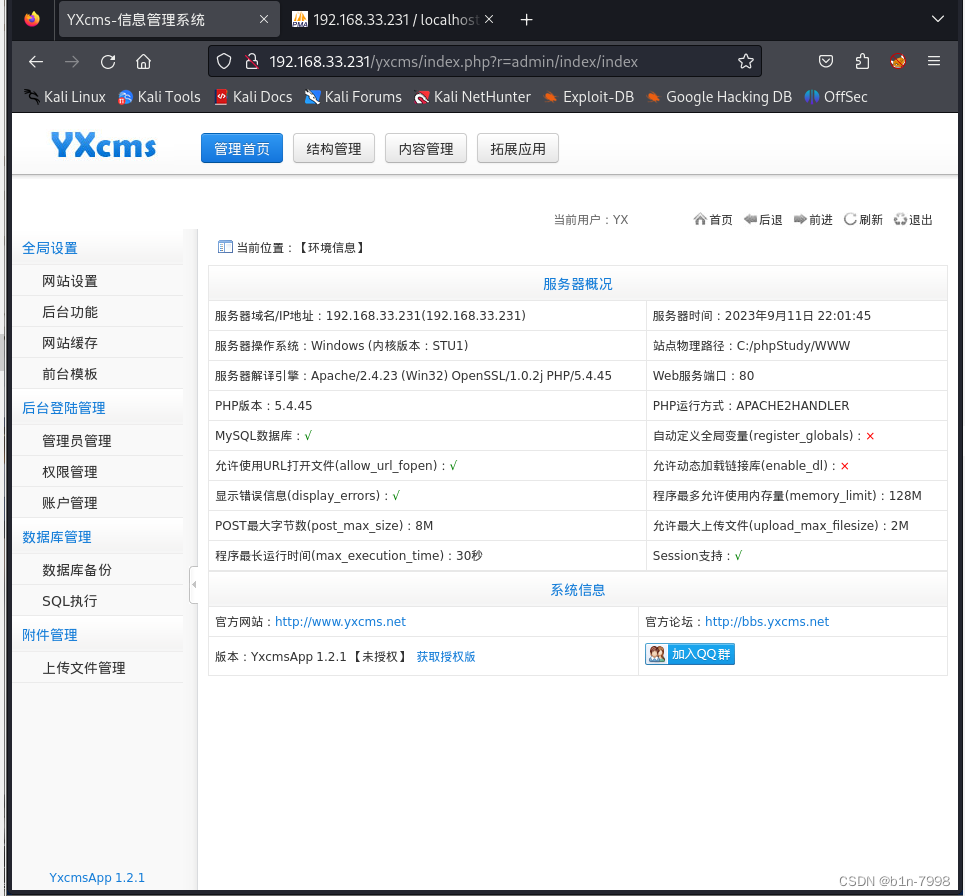Click the FoxyProxy extension icon
Image resolution: width=965 pixels, height=896 pixels.
point(898,62)
